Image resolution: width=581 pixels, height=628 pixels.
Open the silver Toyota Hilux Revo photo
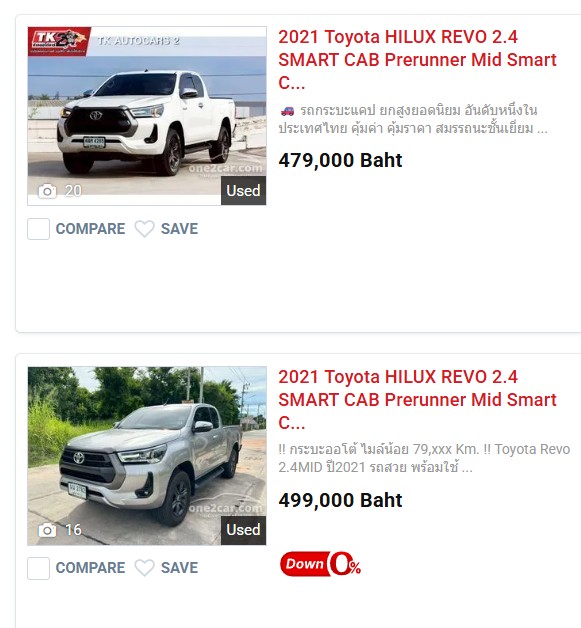coord(147,456)
